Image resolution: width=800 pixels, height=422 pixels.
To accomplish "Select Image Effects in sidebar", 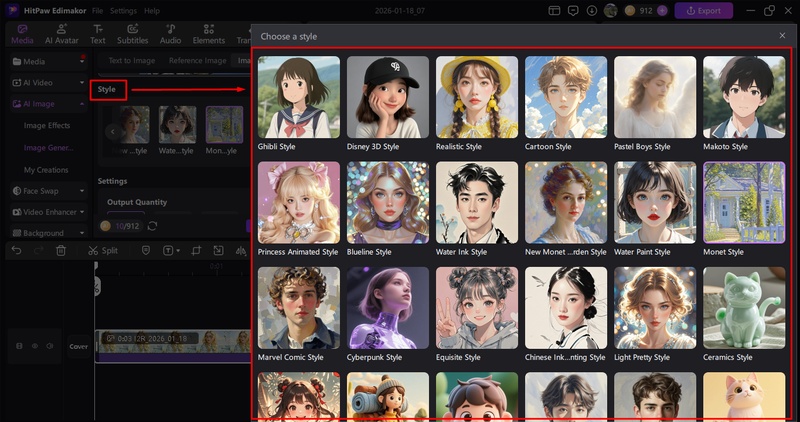I will coord(47,126).
